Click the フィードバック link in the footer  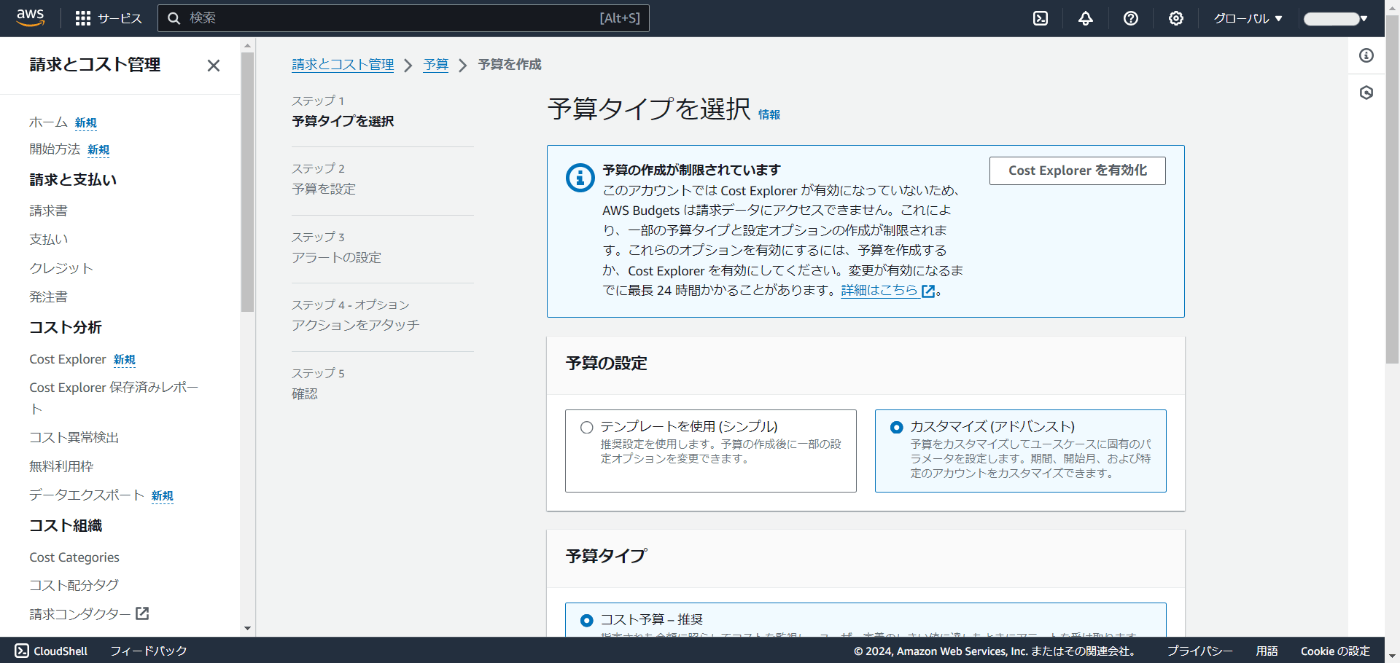pyautogui.click(x=148, y=651)
